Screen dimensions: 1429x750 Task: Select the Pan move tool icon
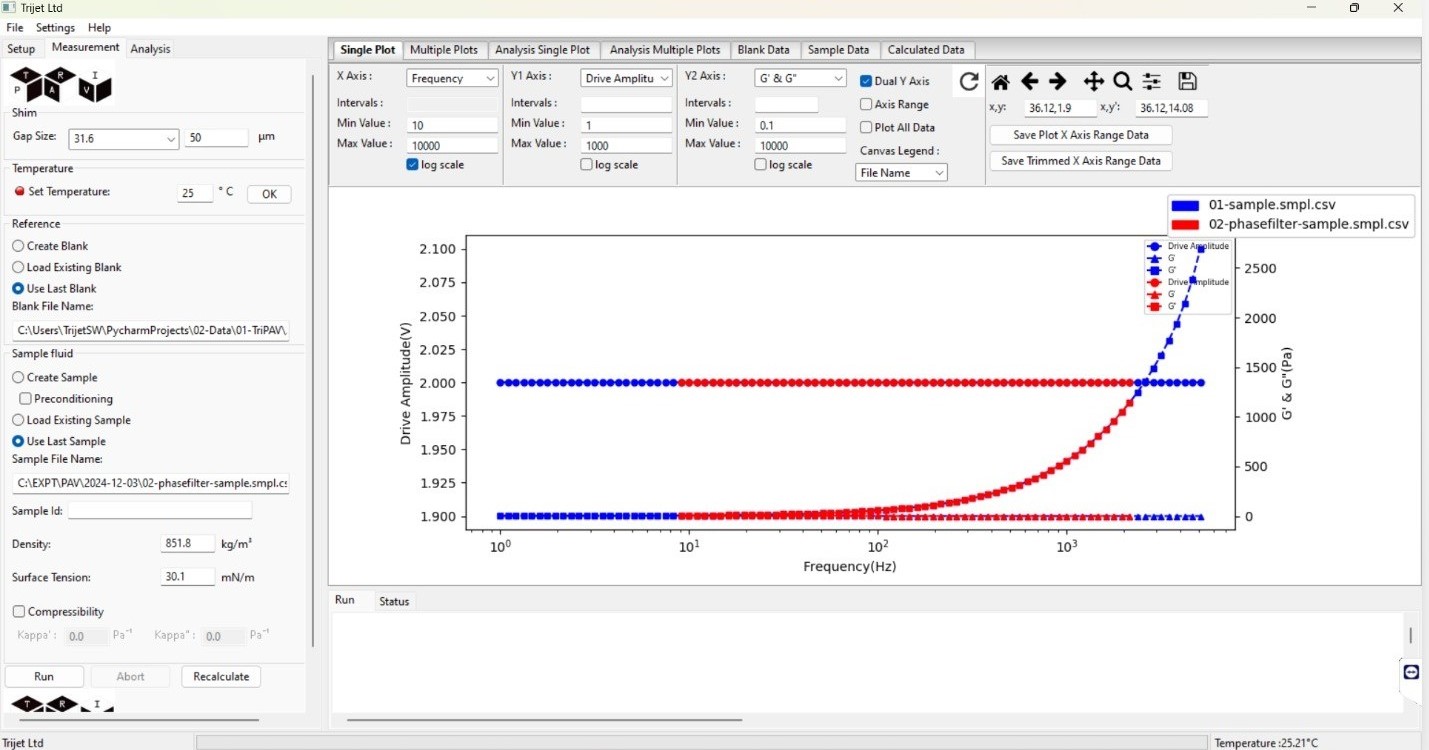click(1093, 82)
